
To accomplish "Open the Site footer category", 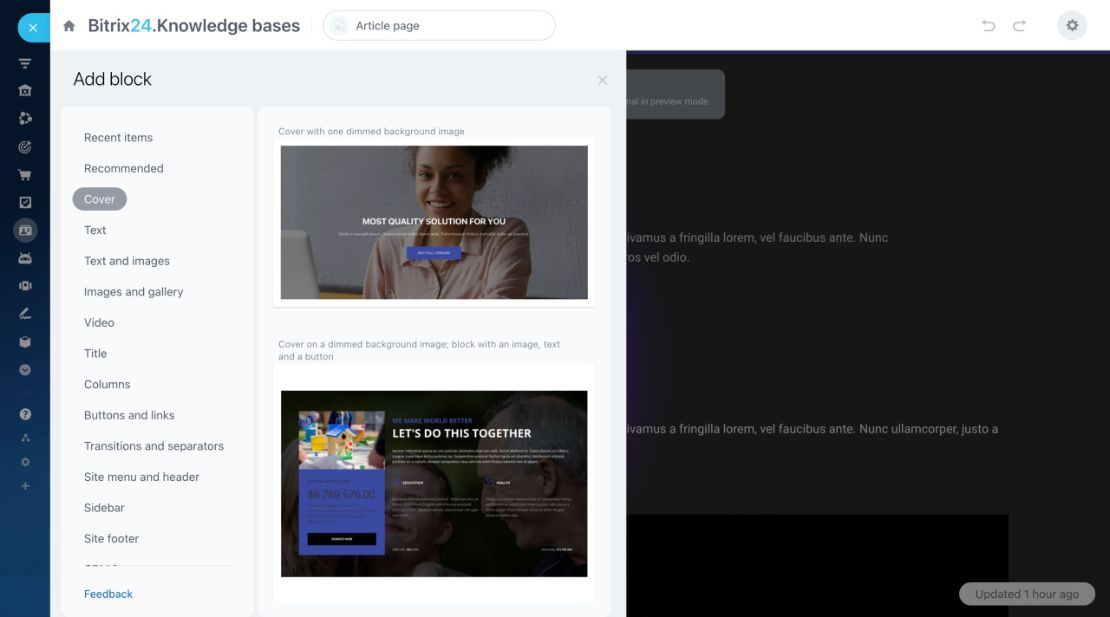I will [111, 538].
